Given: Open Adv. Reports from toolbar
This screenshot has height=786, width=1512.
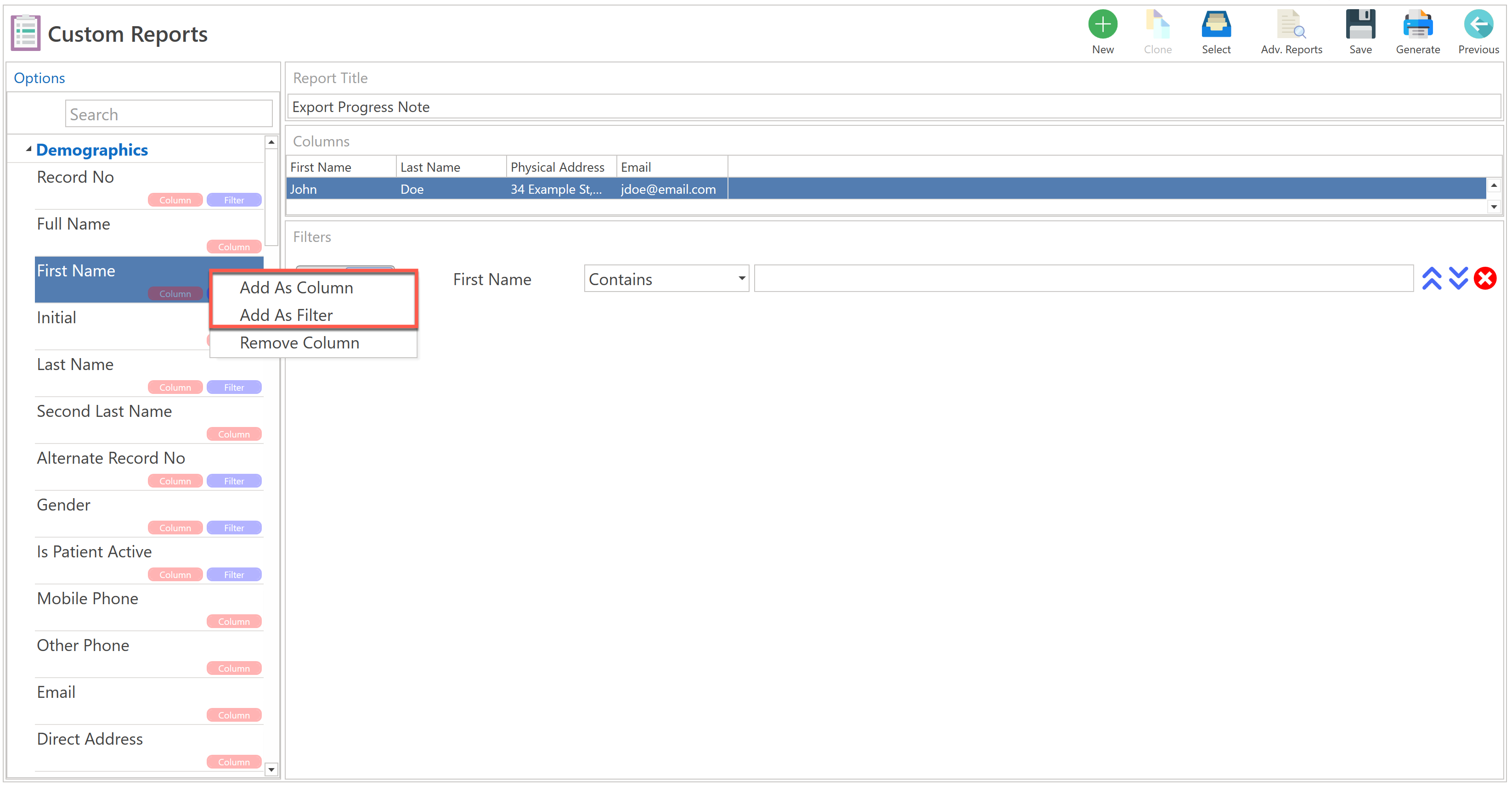Looking at the screenshot, I should 1291,25.
